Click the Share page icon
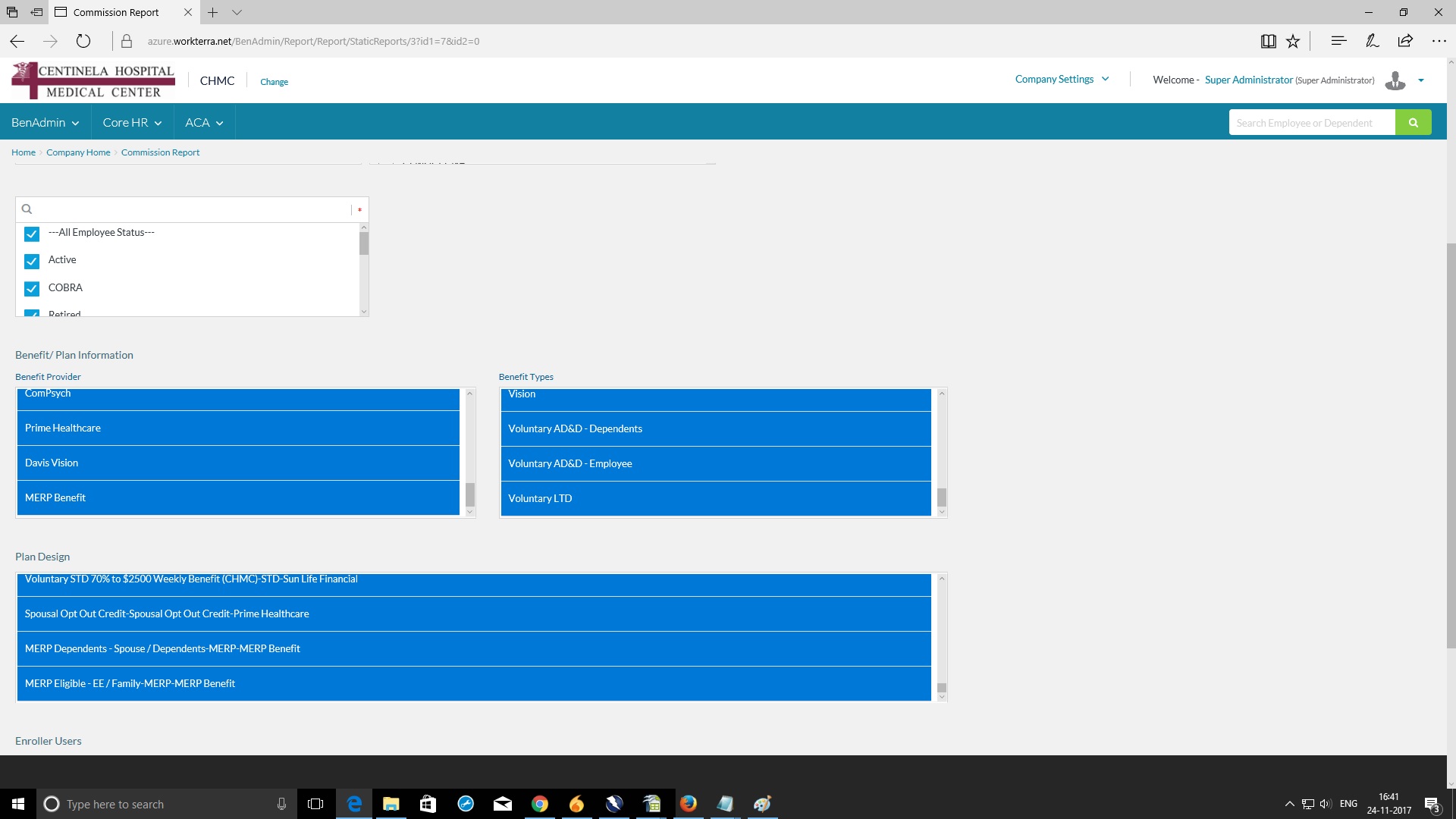This screenshot has height=819, width=1456. point(1405,41)
